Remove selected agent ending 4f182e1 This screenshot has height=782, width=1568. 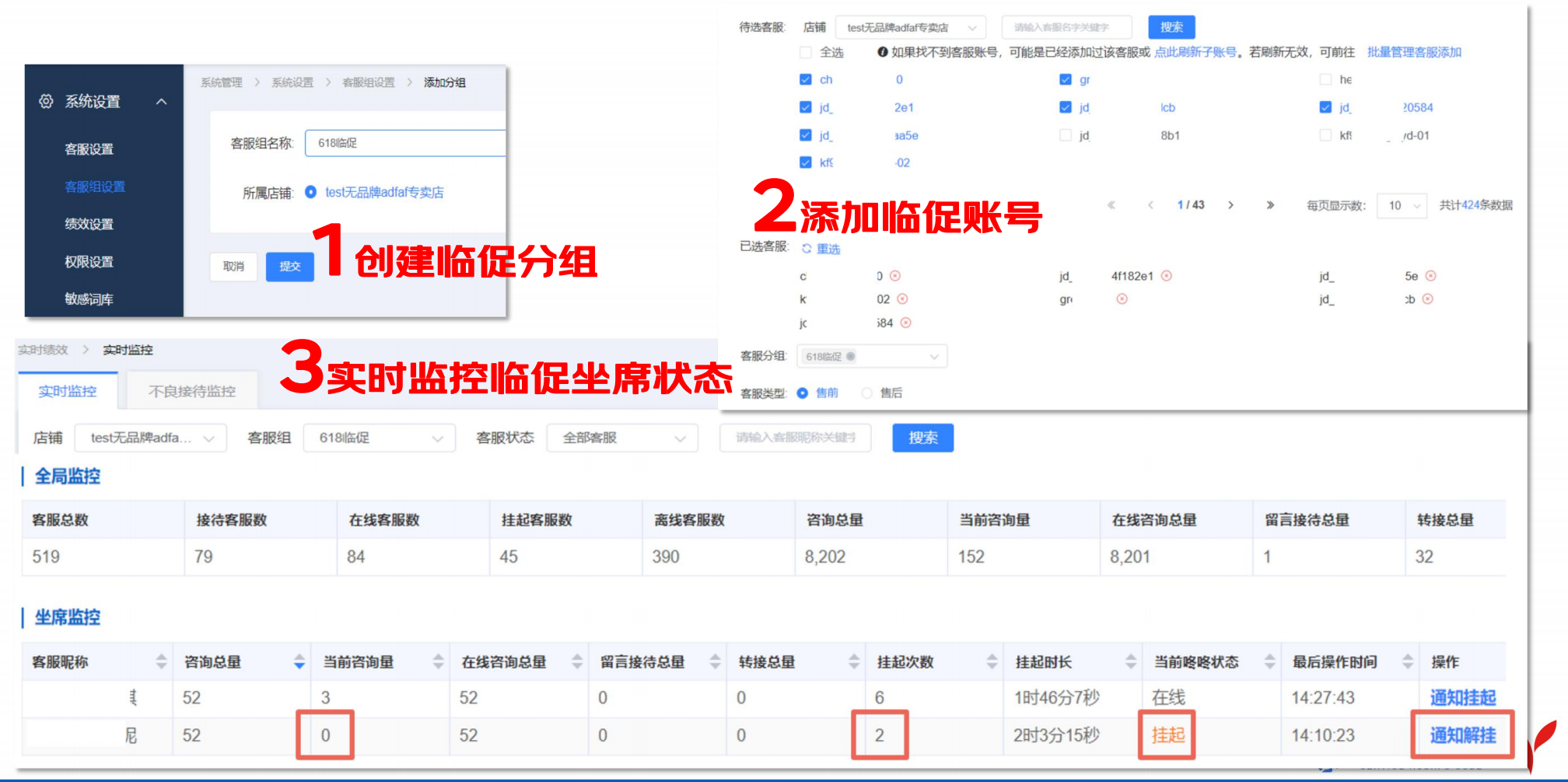1167,276
